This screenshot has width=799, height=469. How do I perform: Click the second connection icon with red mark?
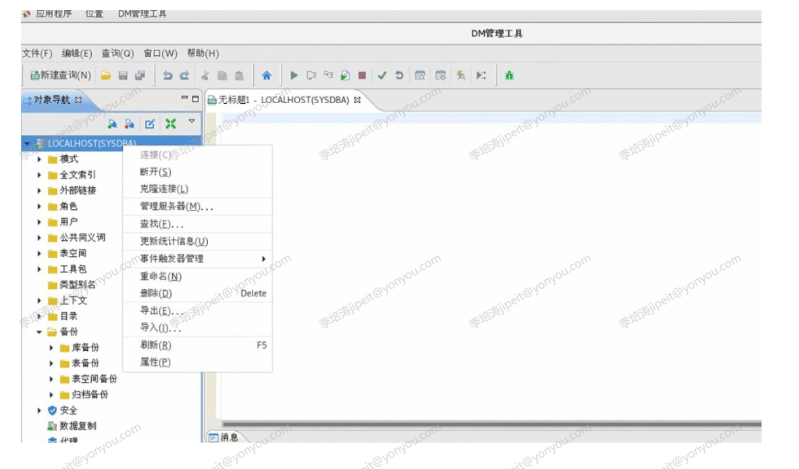pos(129,124)
